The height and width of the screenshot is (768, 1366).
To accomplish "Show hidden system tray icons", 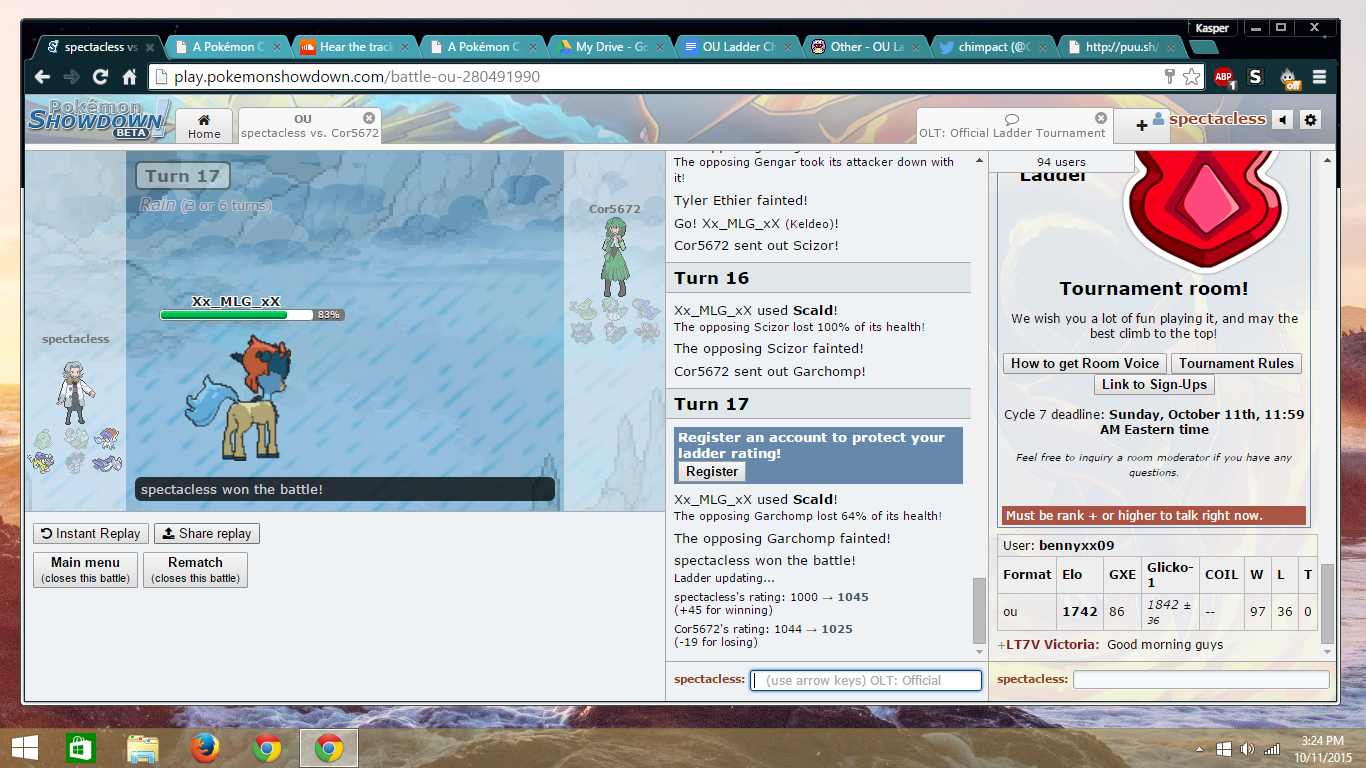I will (x=1200, y=749).
